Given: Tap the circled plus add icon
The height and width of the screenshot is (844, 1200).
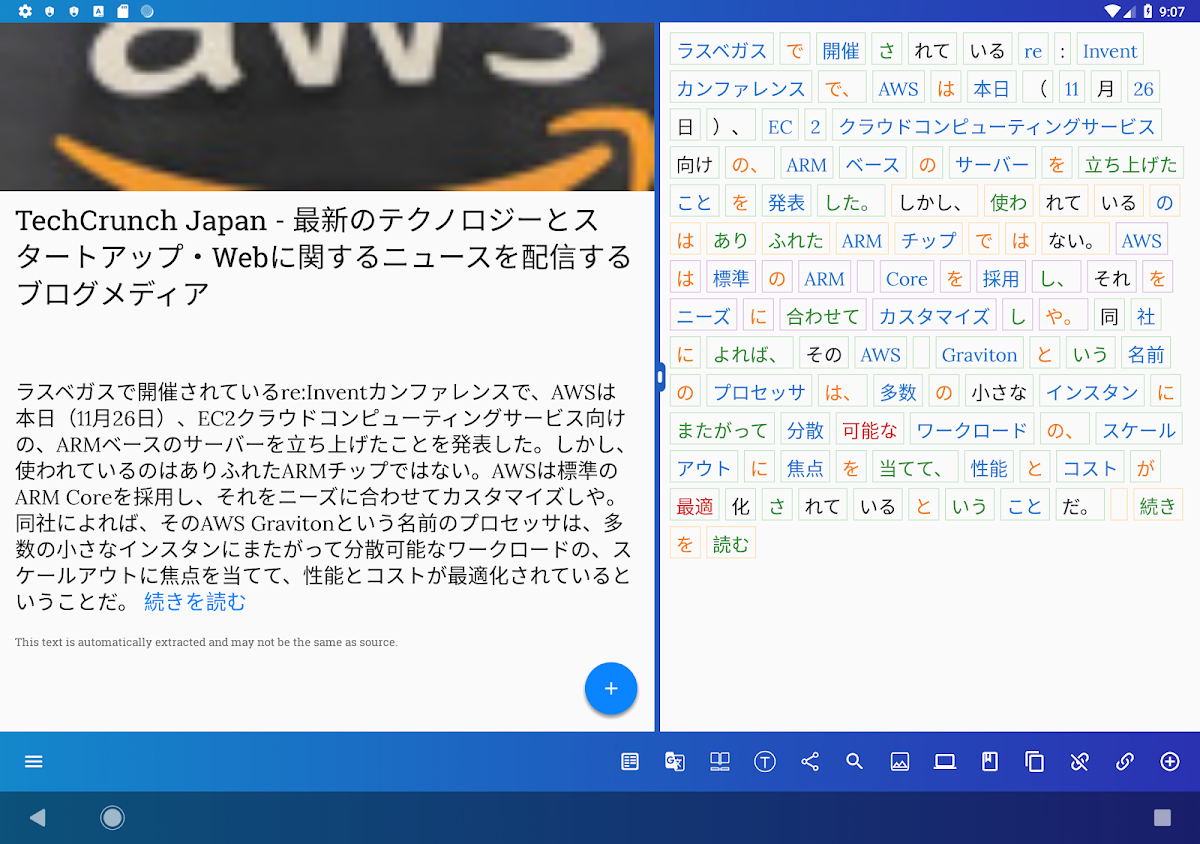Looking at the screenshot, I should (x=1170, y=762).
